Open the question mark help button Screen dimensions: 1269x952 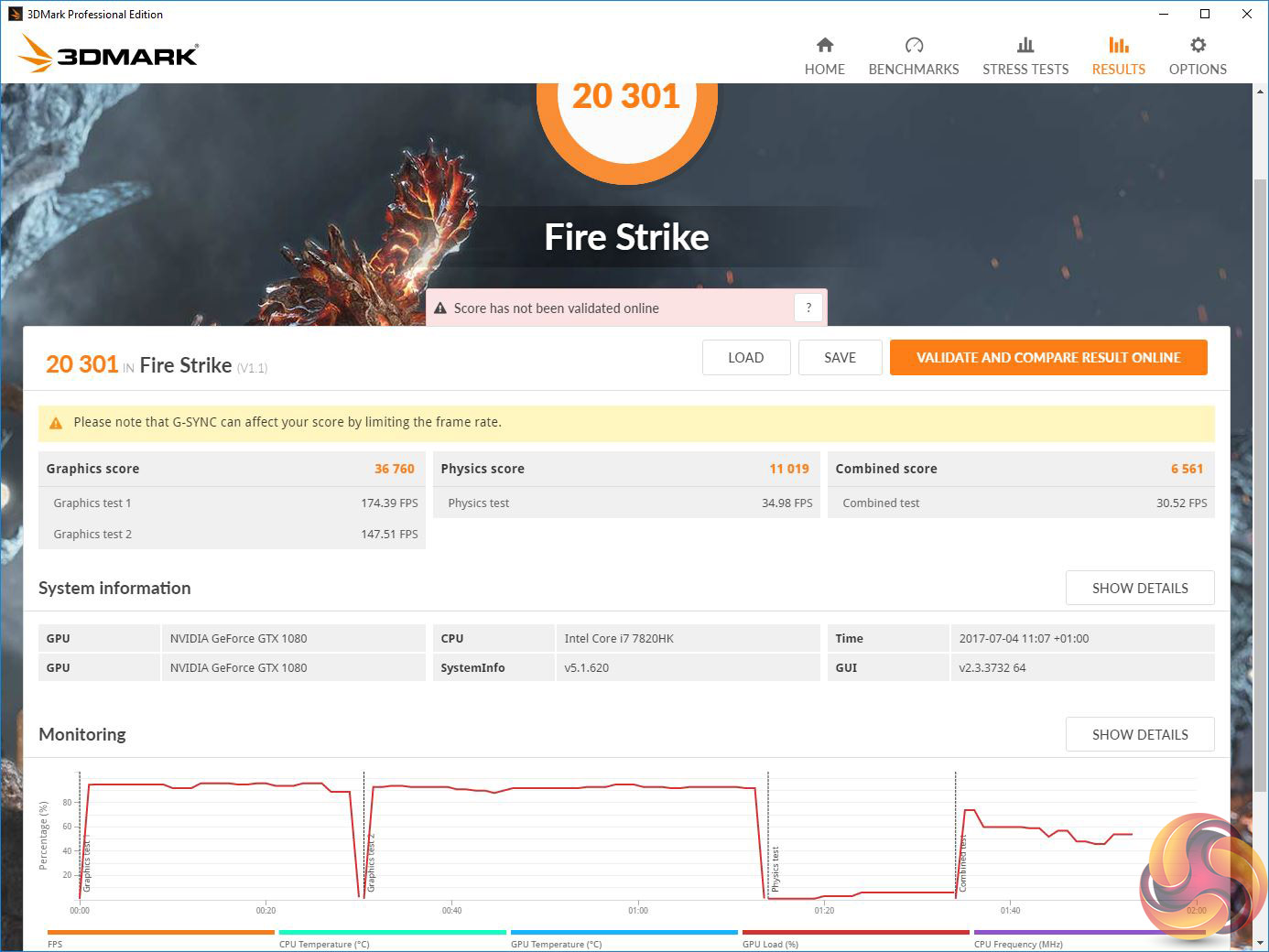tap(808, 308)
